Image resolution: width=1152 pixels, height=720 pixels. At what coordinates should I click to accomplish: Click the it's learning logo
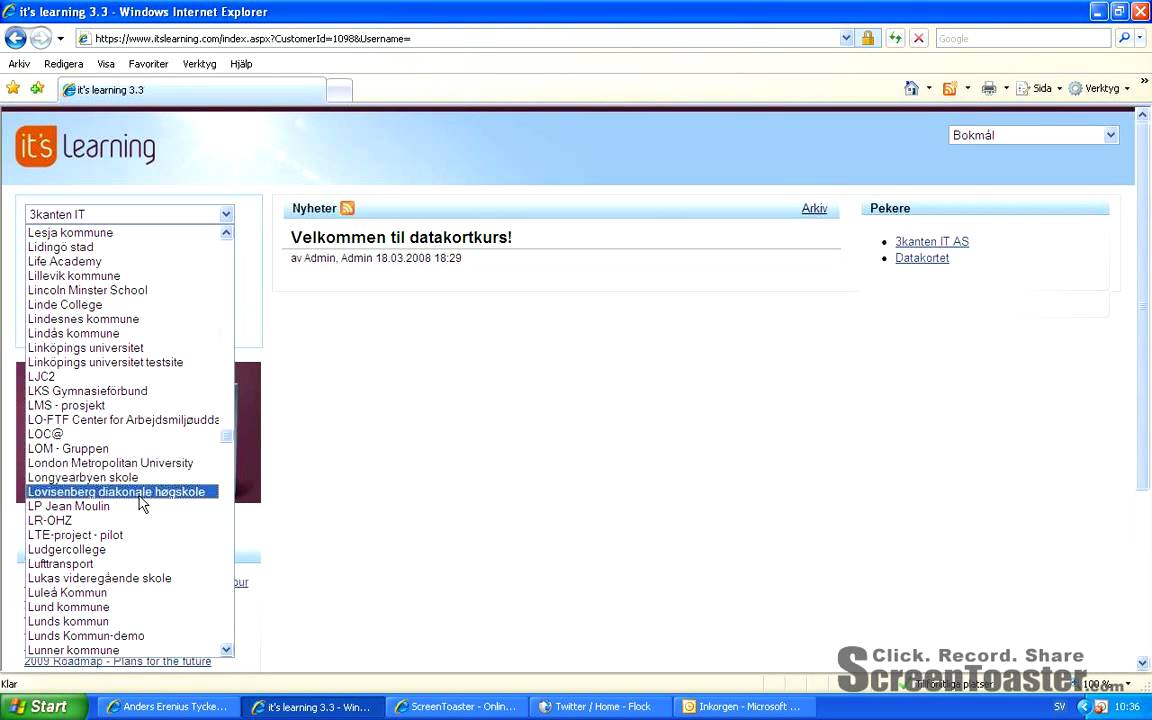click(85, 146)
